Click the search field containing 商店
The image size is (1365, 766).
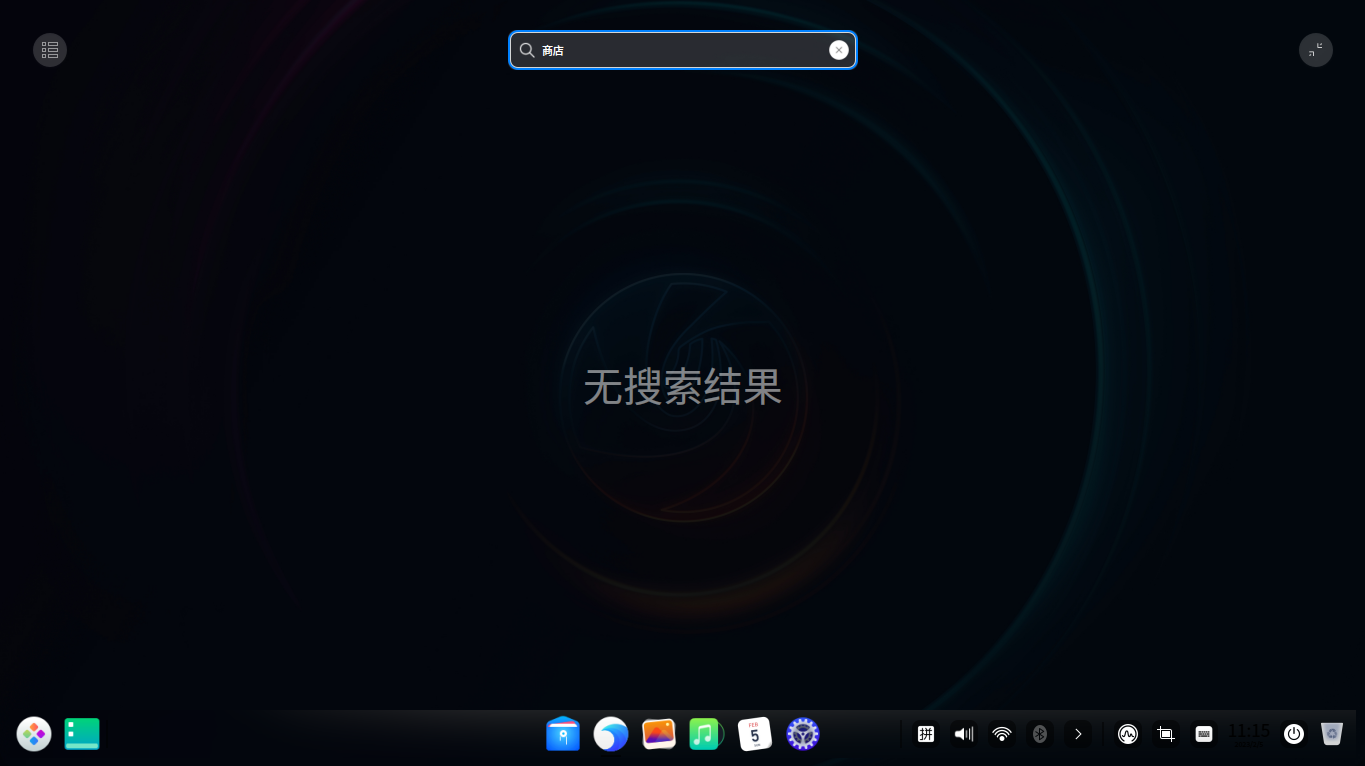(683, 50)
